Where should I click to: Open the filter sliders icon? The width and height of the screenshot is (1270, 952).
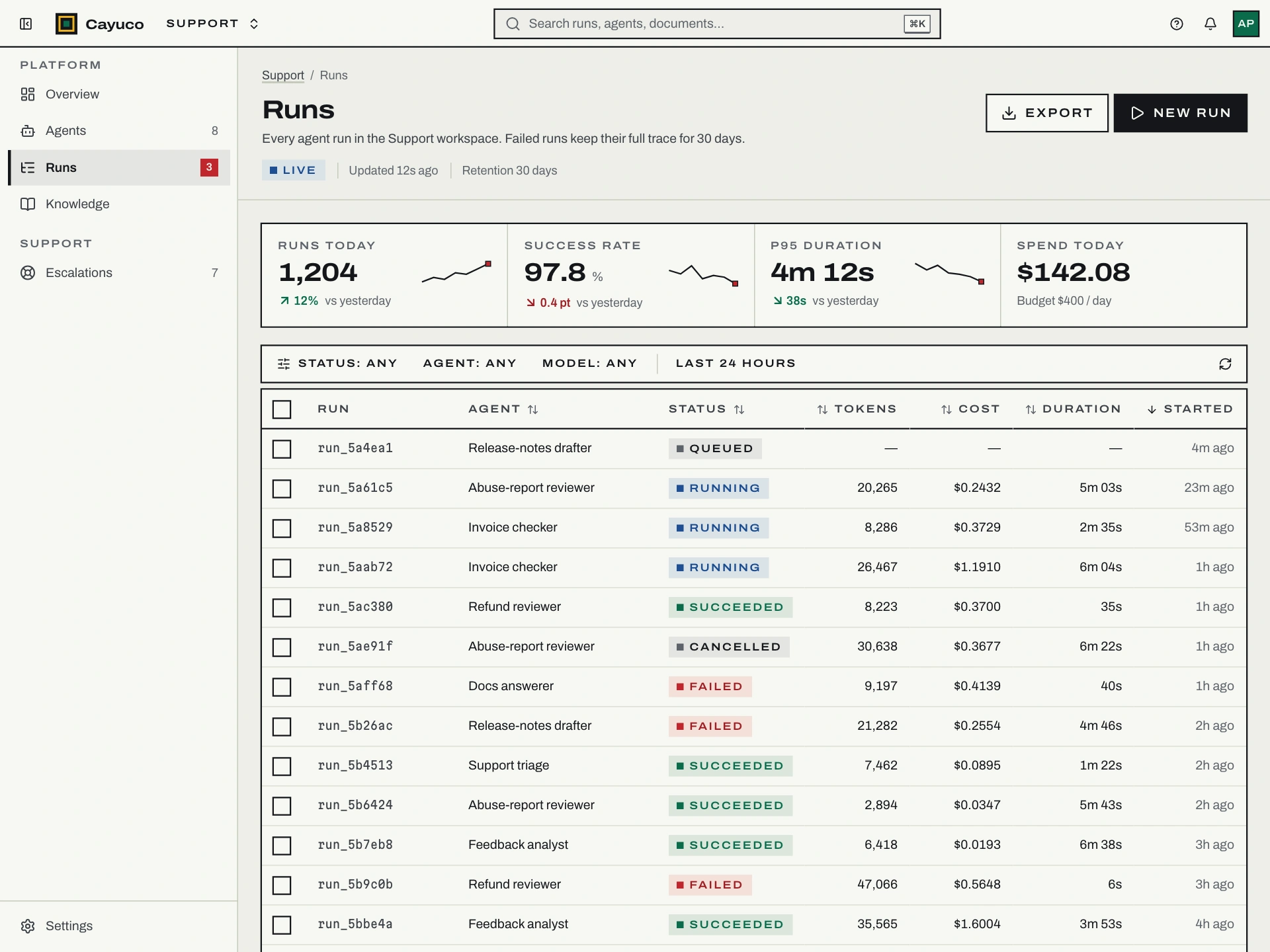point(284,364)
